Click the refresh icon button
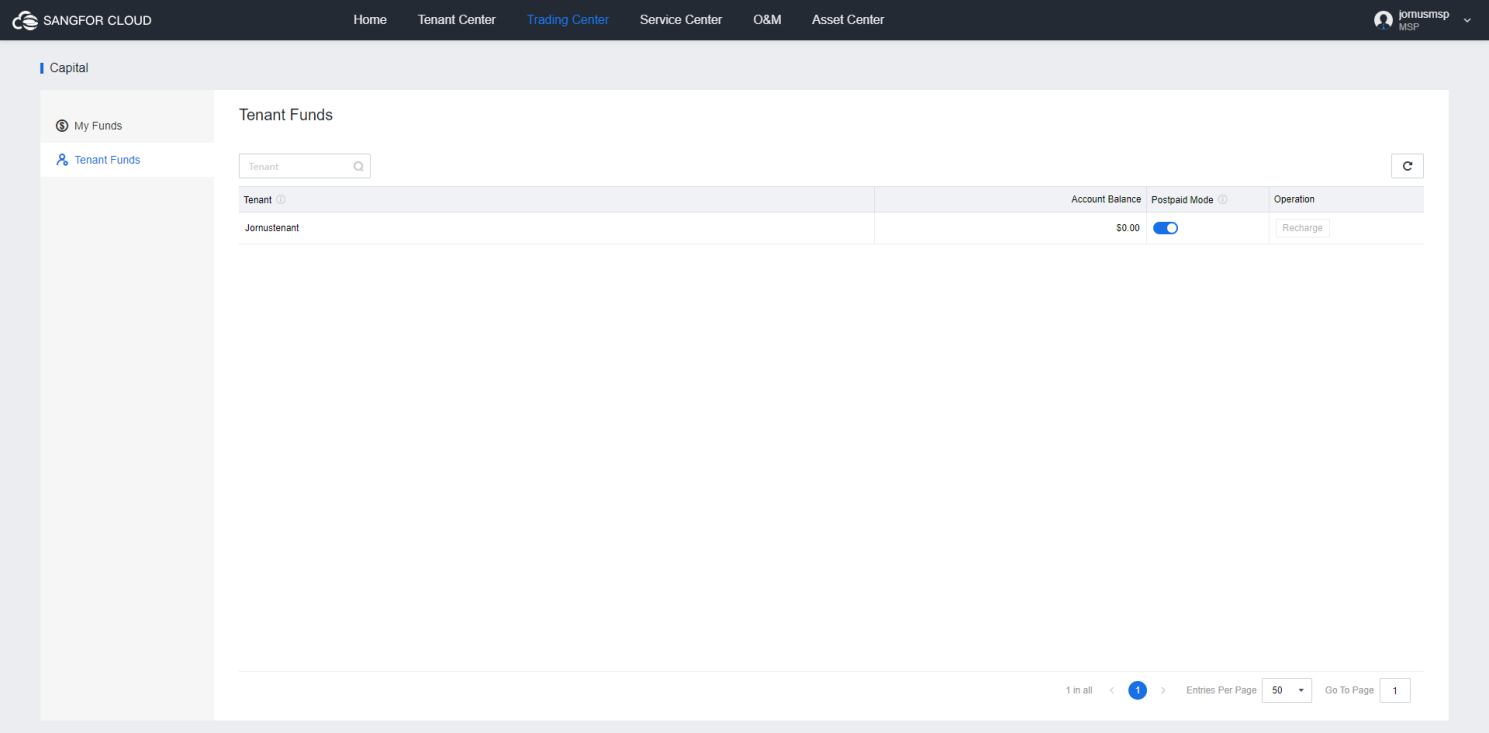This screenshot has width=1489, height=733. click(1407, 166)
